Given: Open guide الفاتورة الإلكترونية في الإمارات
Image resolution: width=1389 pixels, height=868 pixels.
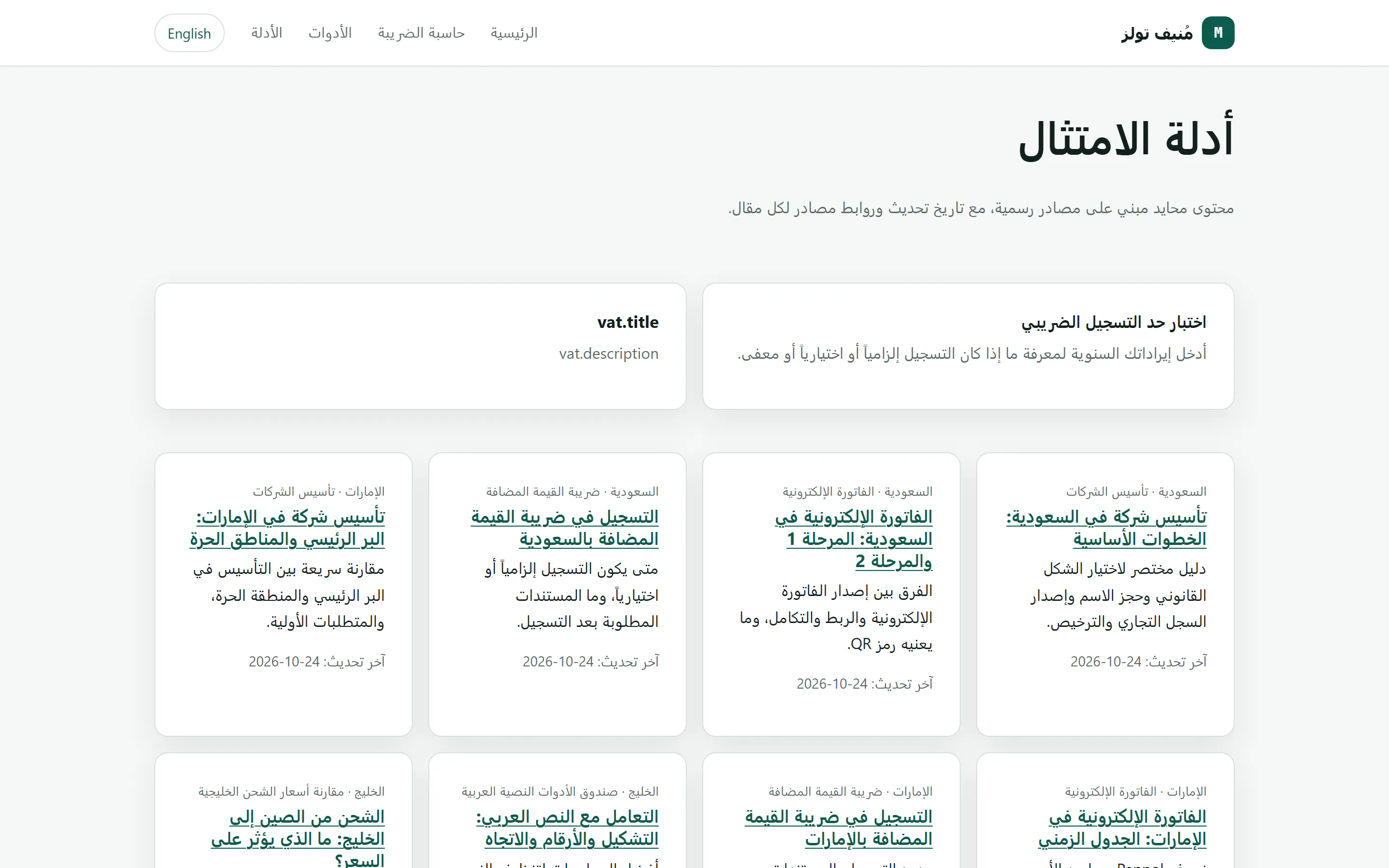Looking at the screenshot, I should [x=1122, y=827].
